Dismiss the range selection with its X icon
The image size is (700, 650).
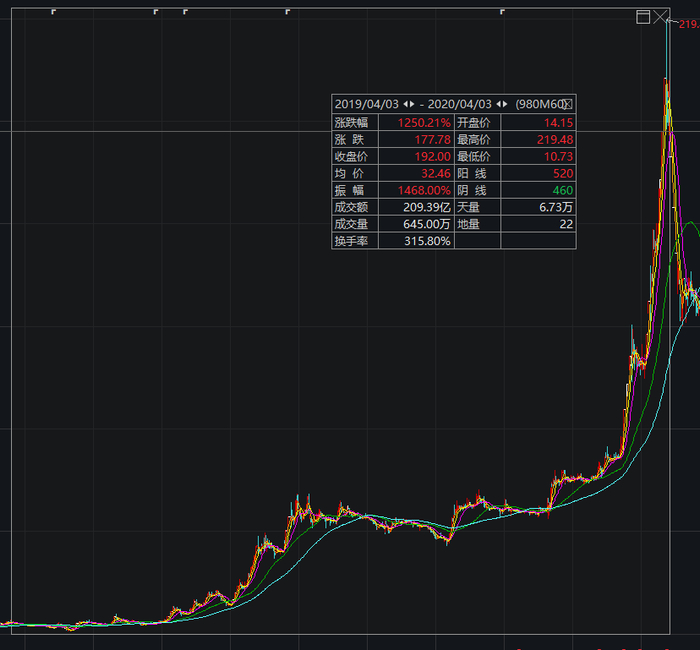659,17
